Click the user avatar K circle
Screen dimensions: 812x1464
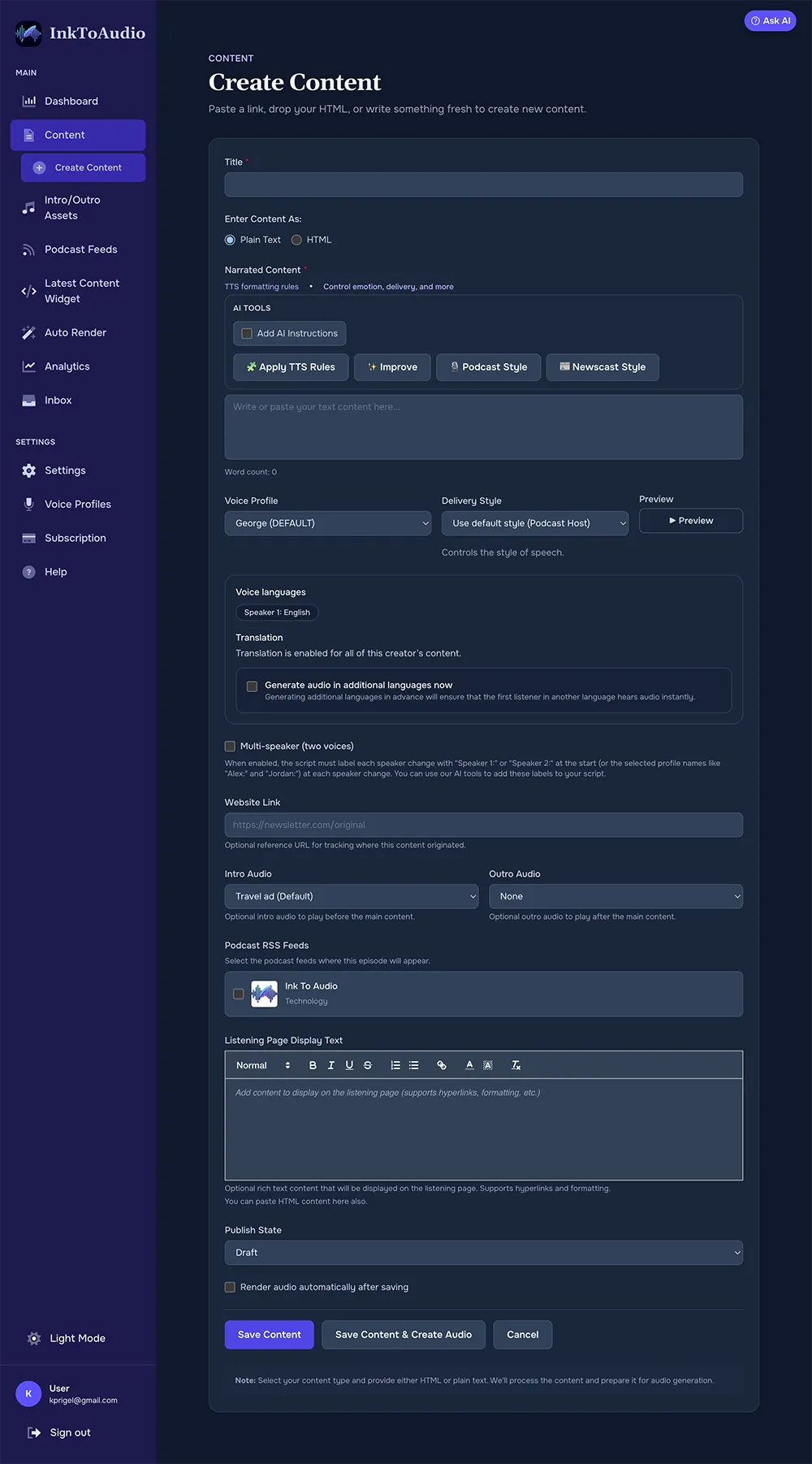point(28,1393)
